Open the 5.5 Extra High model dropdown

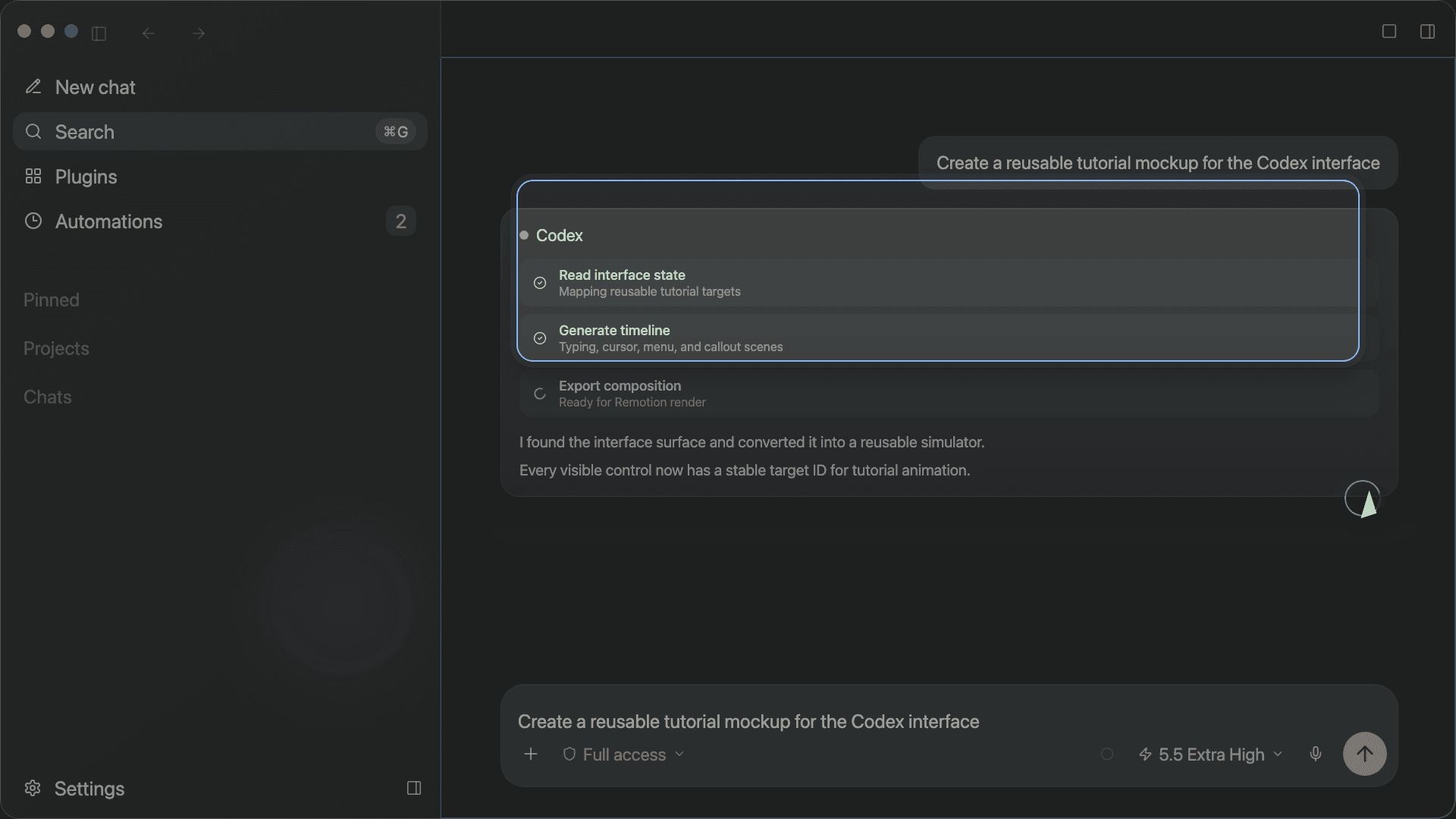[x=1211, y=755]
